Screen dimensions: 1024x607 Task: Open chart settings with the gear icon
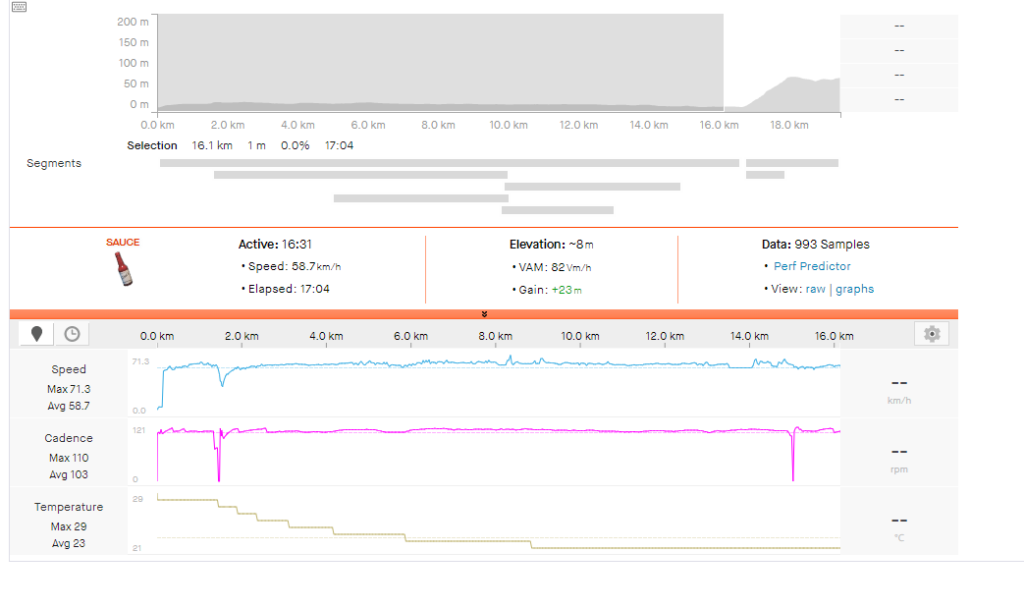(x=932, y=334)
